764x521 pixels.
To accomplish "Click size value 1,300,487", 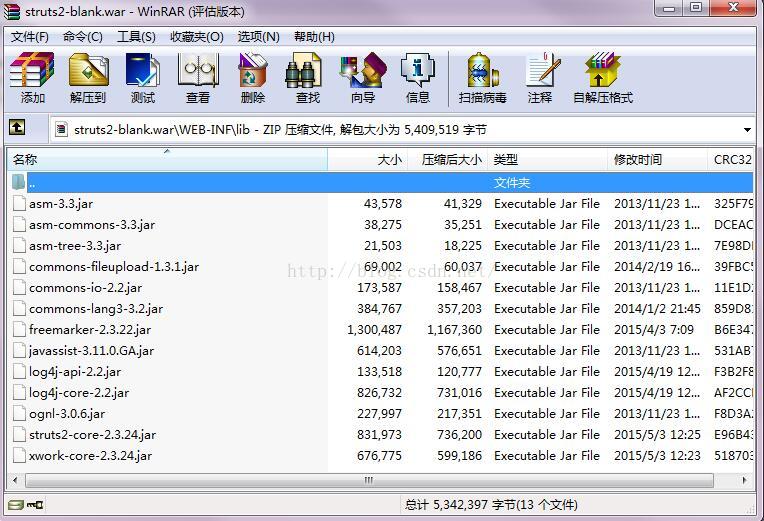I will (x=375, y=330).
